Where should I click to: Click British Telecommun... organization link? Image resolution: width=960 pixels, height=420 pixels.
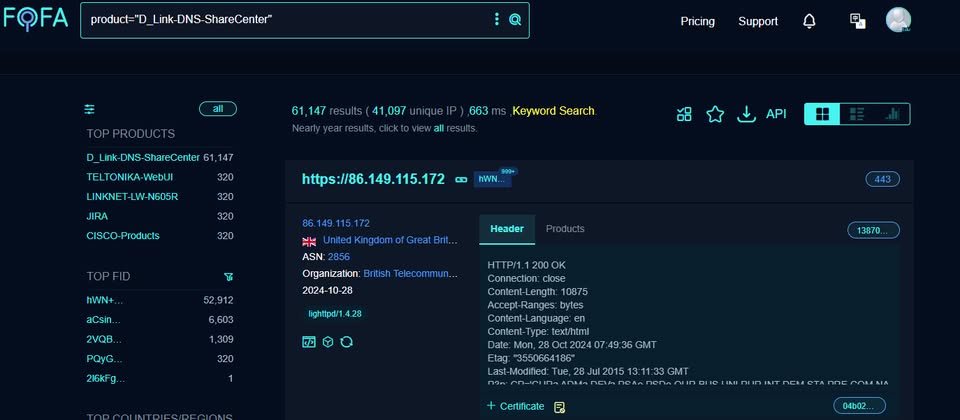click(410, 274)
